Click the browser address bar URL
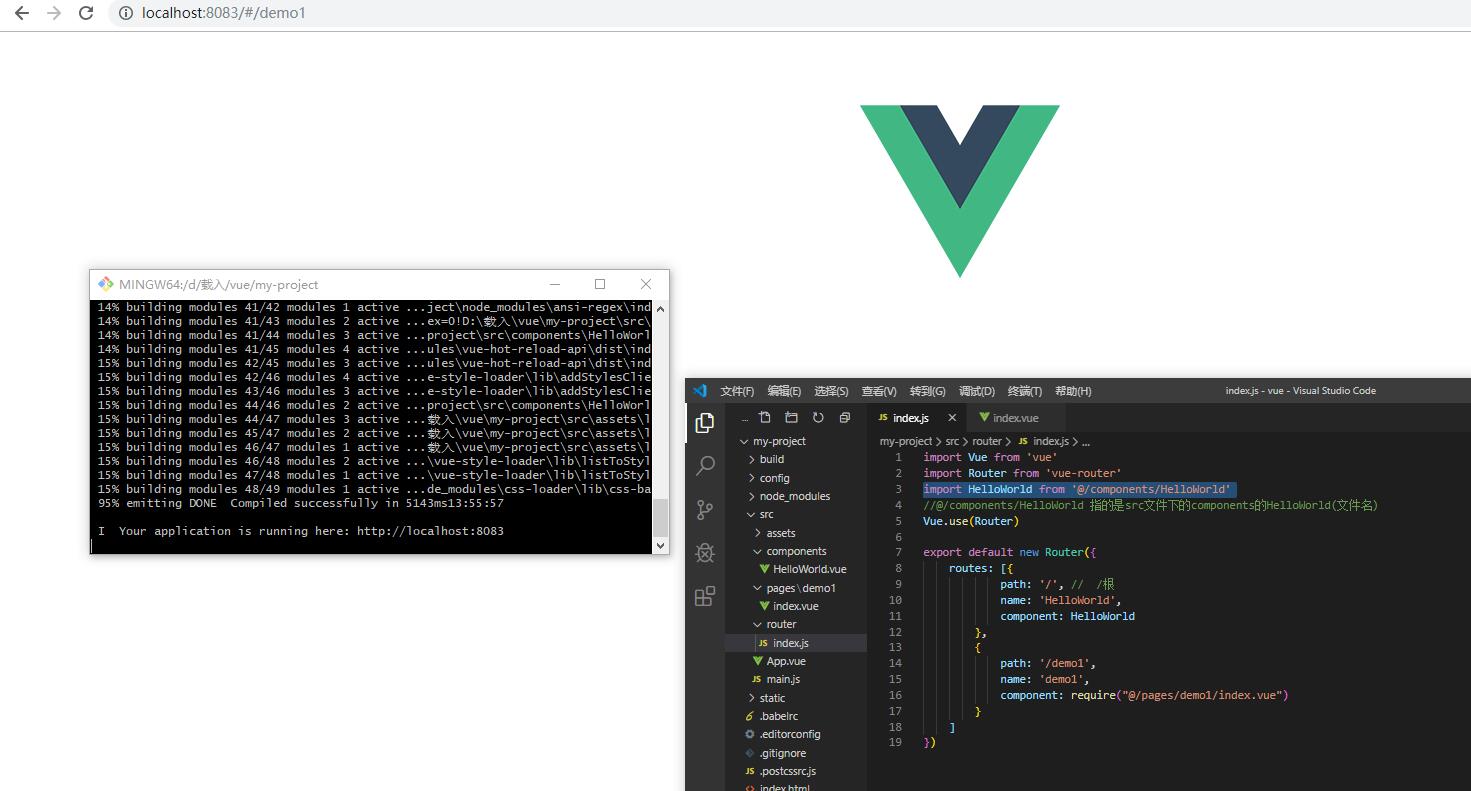 coord(224,13)
